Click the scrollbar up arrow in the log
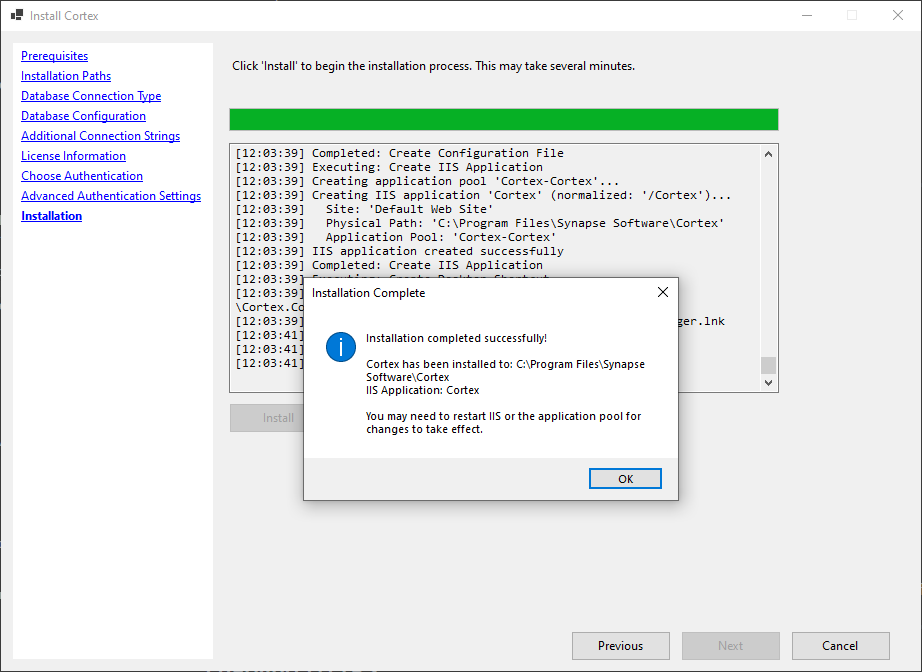The image size is (922, 672). click(x=768, y=152)
